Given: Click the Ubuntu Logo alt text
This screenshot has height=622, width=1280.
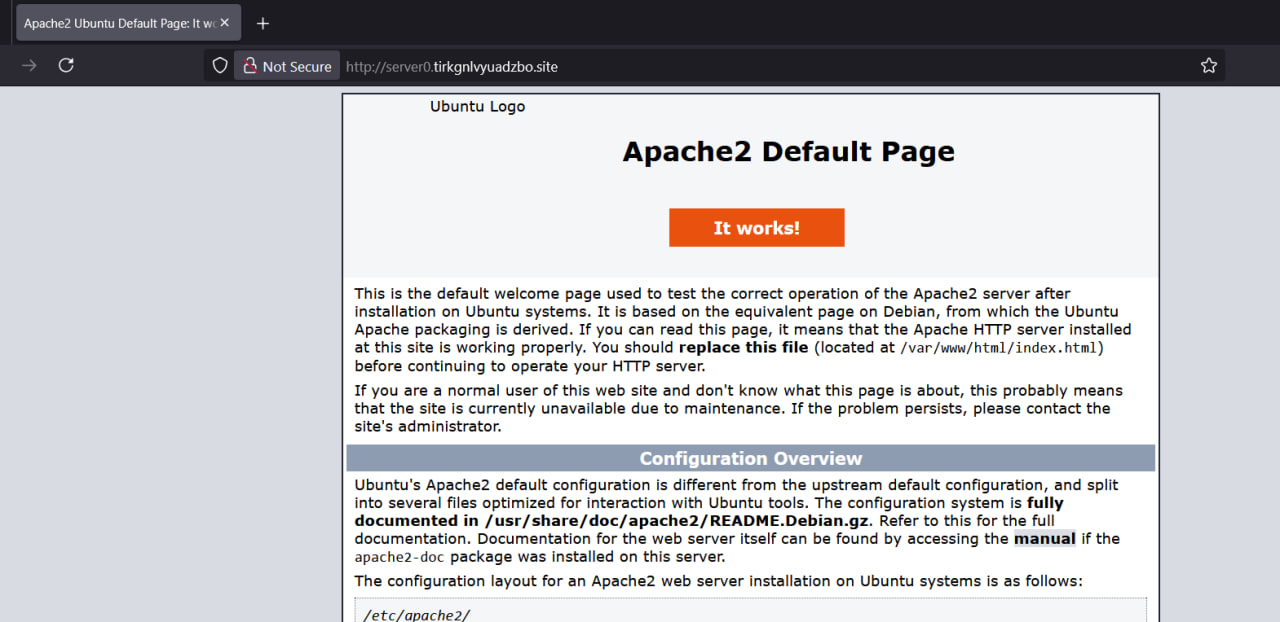Looking at the screenshot, I should (477, 107).
